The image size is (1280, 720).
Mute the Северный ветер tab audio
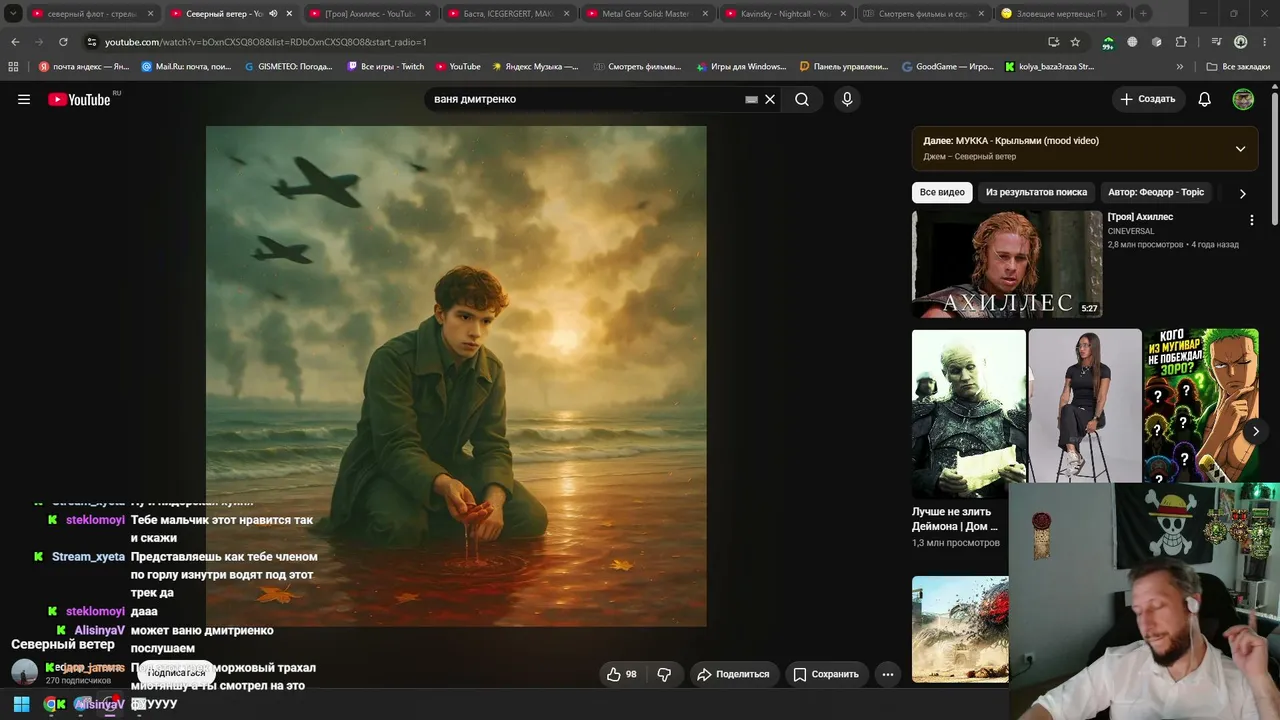272,14
